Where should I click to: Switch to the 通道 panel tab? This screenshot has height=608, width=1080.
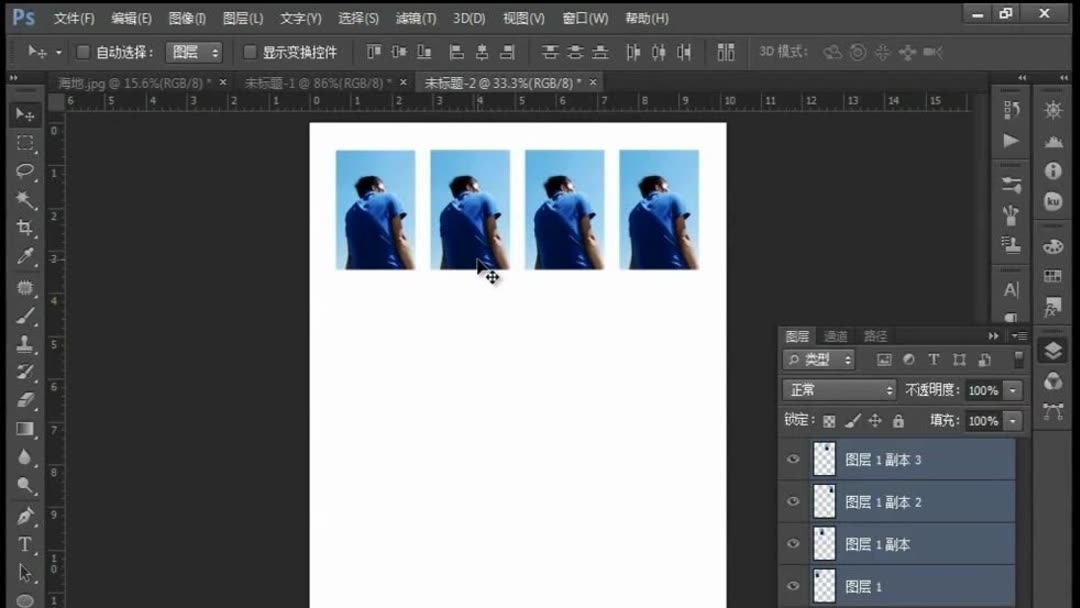(x=836, y=335)
